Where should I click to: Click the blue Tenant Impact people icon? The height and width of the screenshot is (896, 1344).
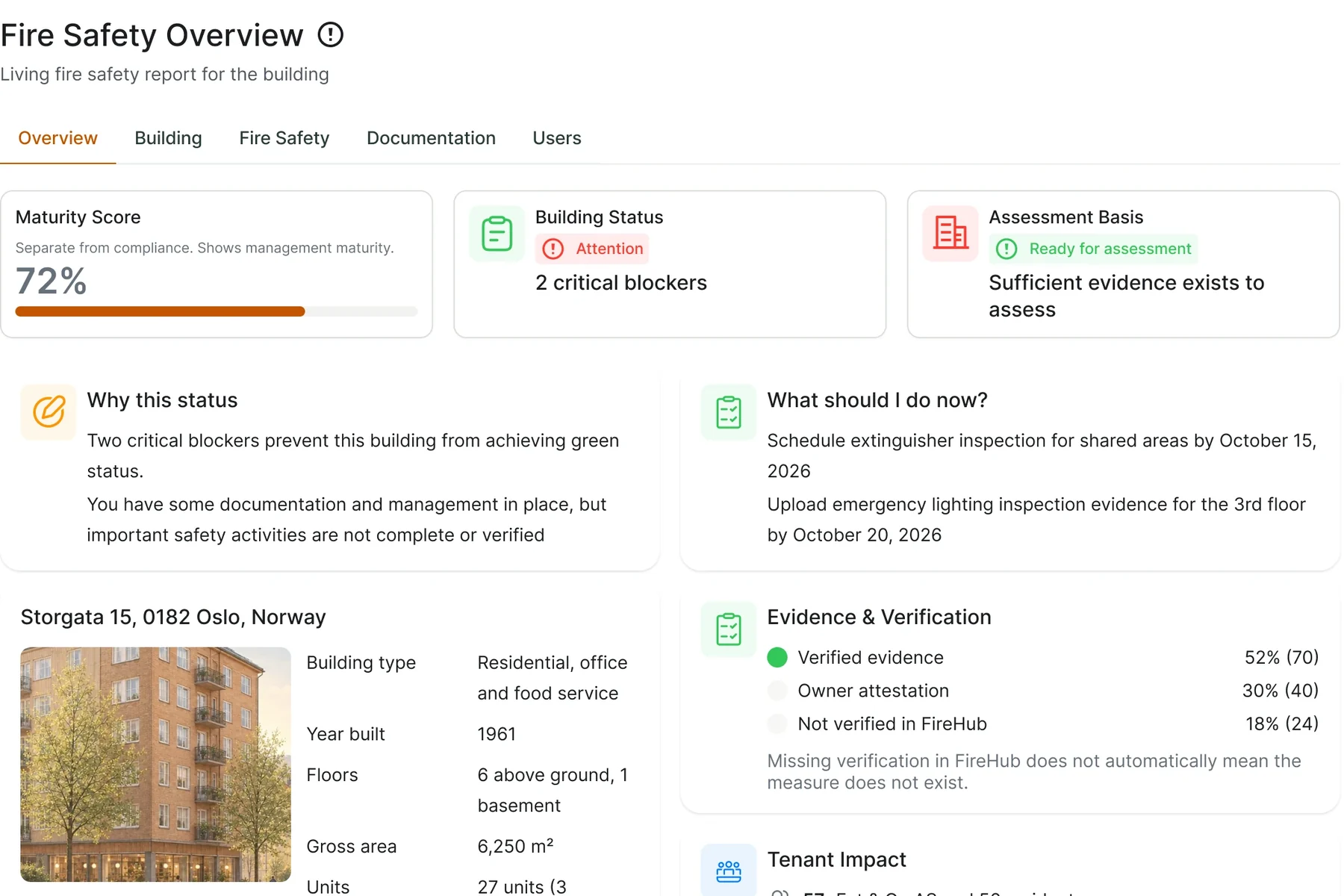(729, 871)
